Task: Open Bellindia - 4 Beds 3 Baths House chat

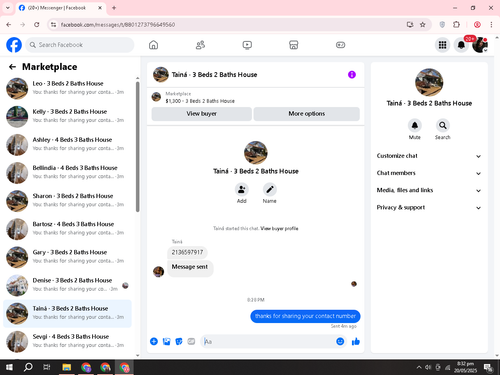Action: (x=68, y=172)
